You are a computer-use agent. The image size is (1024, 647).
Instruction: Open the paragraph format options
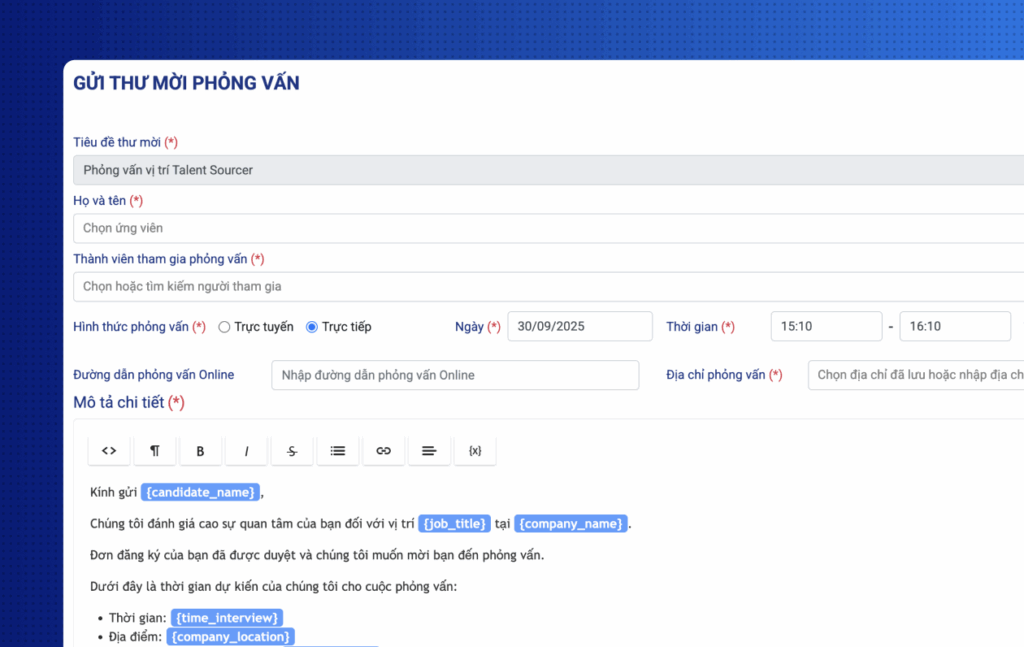(x=155, y=451)
